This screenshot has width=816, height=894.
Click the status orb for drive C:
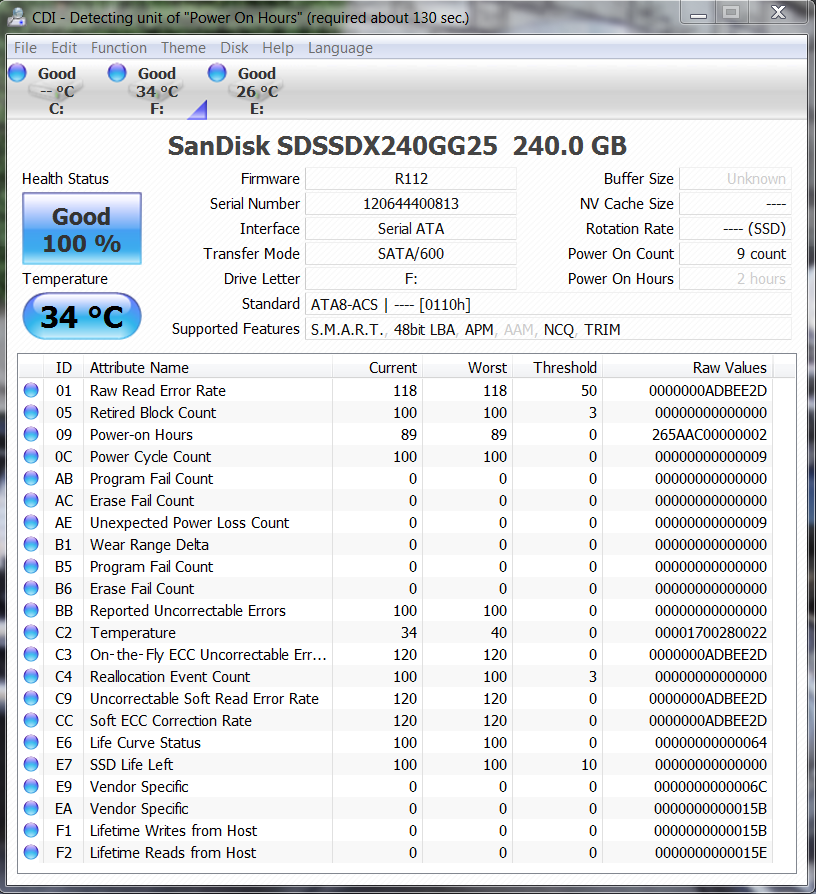point(17,73)
